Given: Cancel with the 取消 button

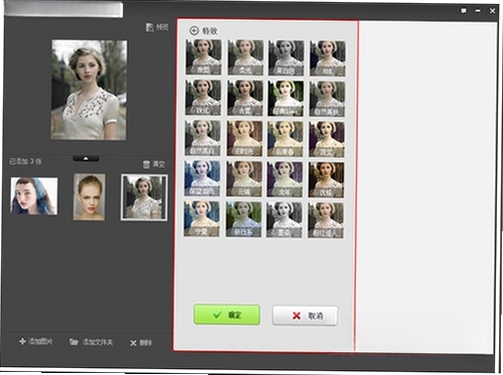Looking at the screenshot, I should [305, 315].
